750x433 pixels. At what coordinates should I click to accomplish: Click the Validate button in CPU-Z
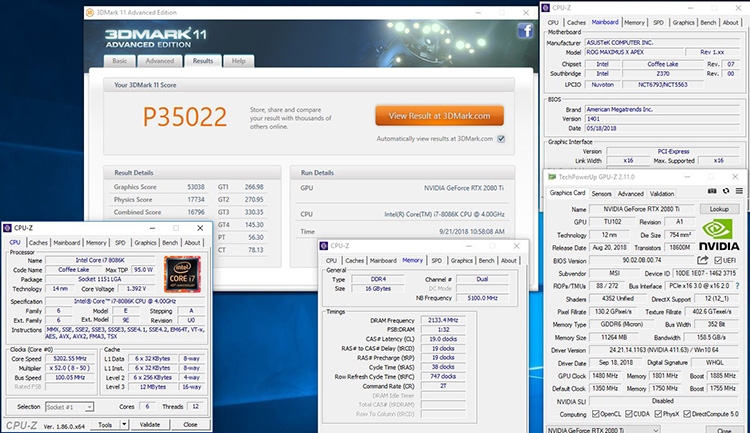coord(149,424)
